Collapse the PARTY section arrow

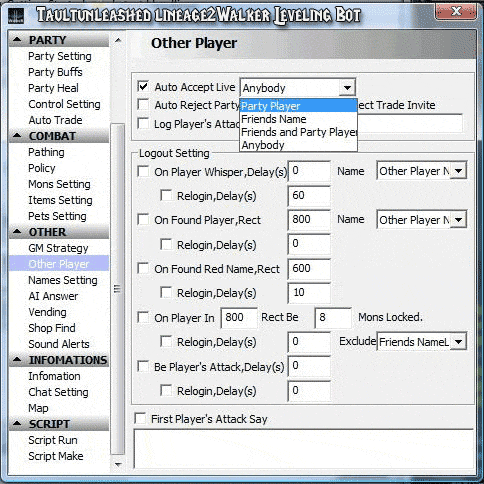[17, 40]
